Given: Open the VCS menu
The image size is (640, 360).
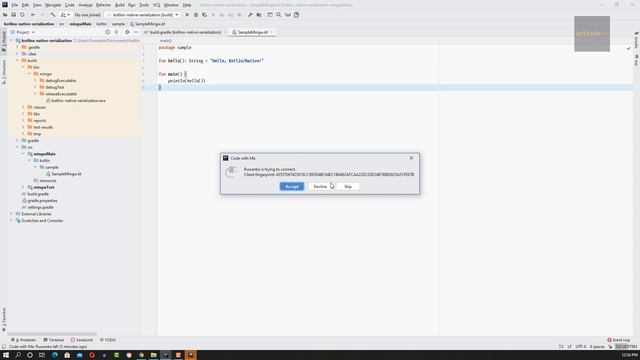Looking at the screenshot, I should pos(156,5).
